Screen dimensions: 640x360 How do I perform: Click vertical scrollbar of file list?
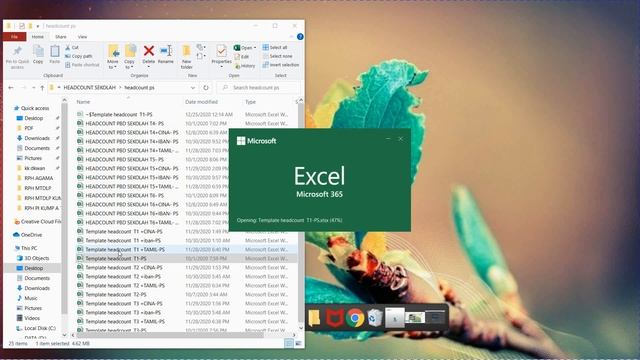point(301,212)
